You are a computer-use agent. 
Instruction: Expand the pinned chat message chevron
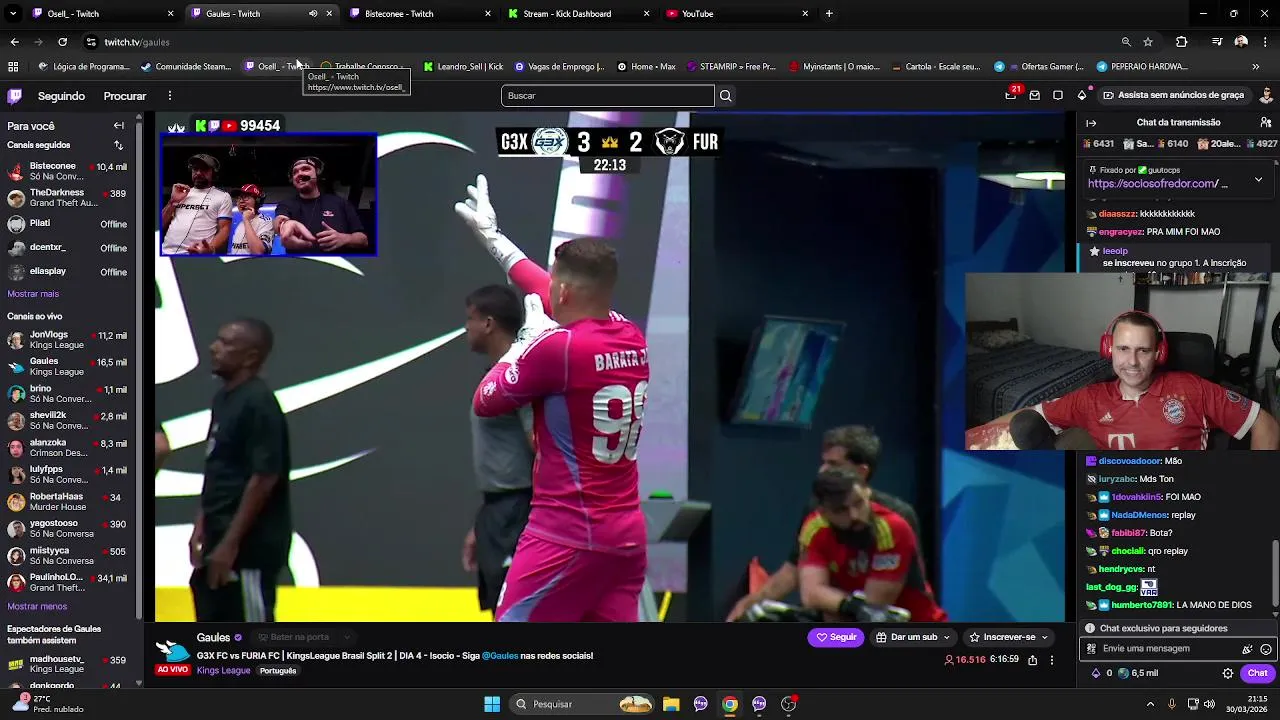(x=1258, y=180)
